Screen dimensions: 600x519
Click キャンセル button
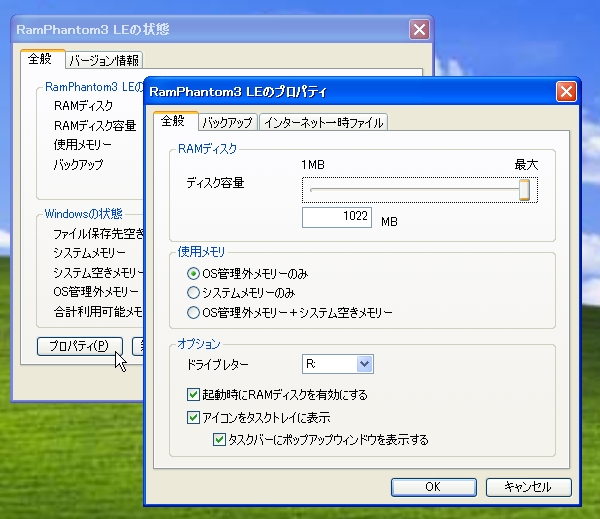coord(528,487)
